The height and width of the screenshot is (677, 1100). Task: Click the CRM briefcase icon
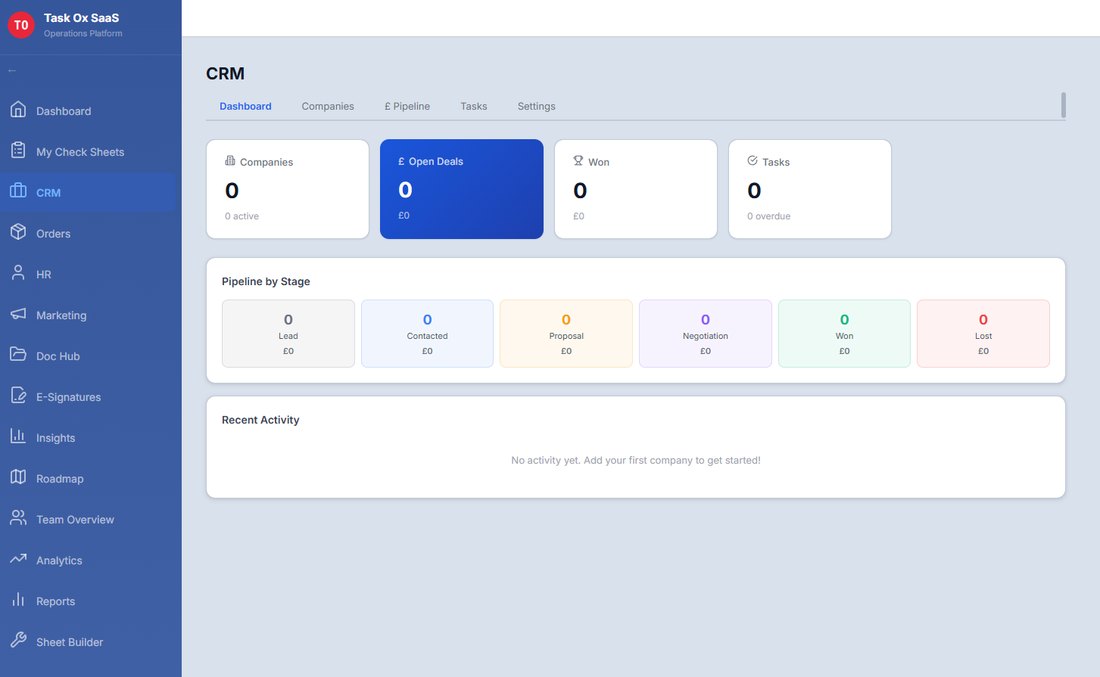click(18, 191)
